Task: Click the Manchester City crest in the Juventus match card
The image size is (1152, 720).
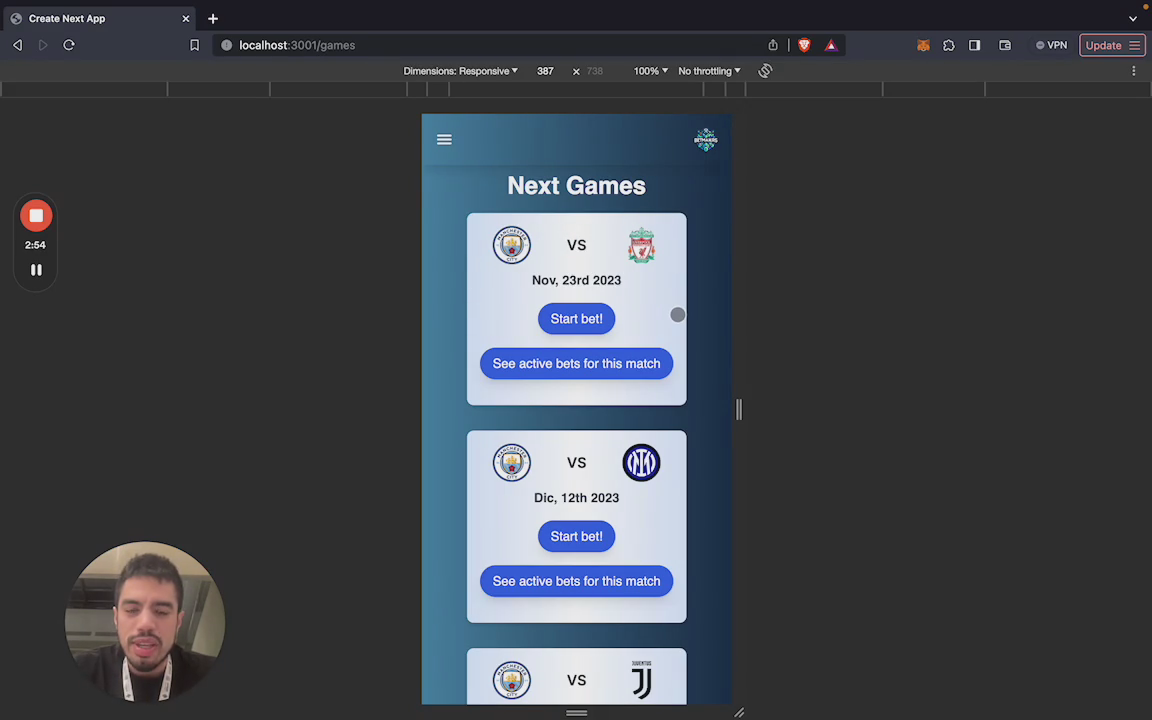Action: point(511,680)
